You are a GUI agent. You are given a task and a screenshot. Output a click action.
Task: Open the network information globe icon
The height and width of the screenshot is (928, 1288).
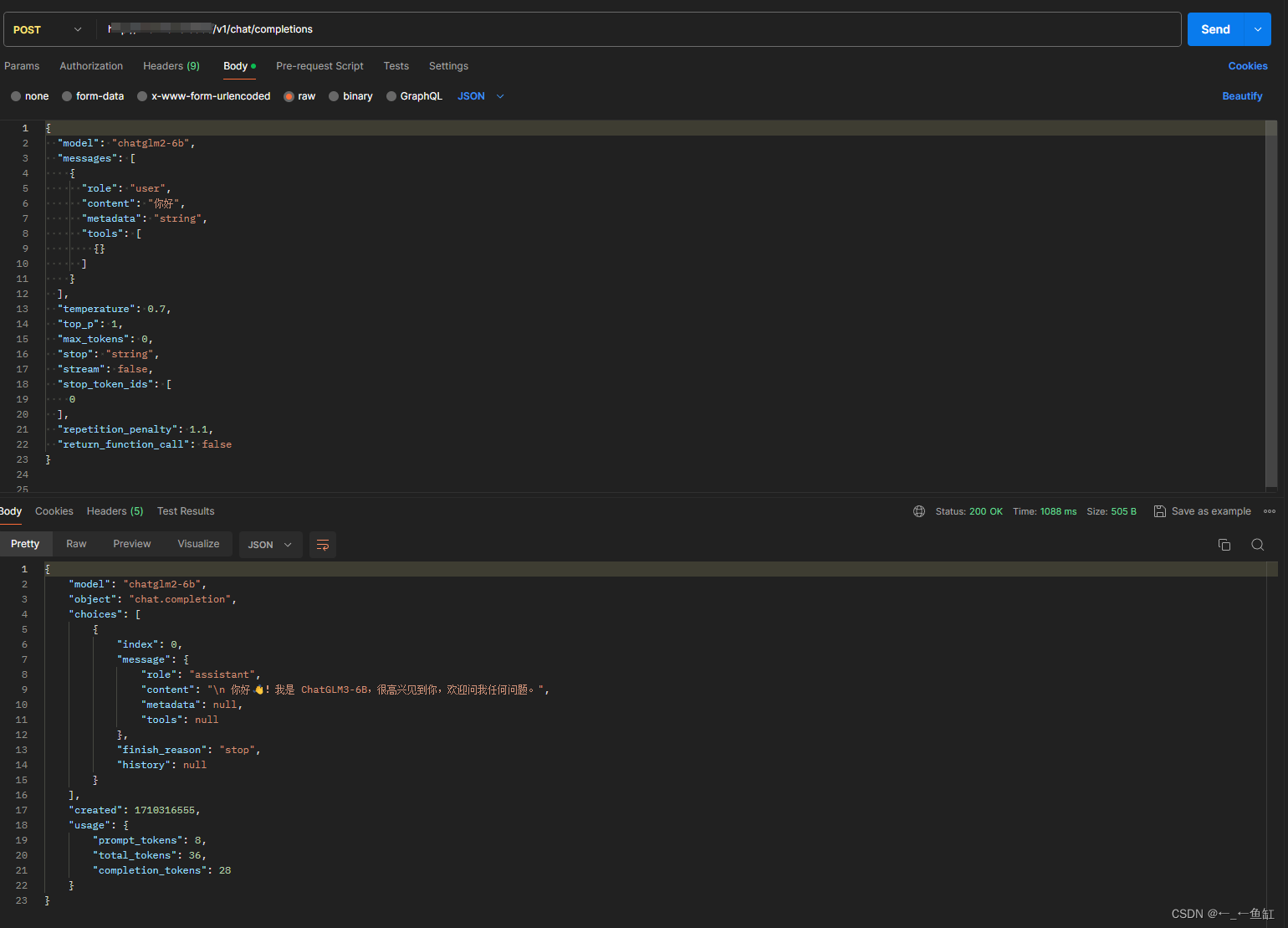(x=919, y=511)
